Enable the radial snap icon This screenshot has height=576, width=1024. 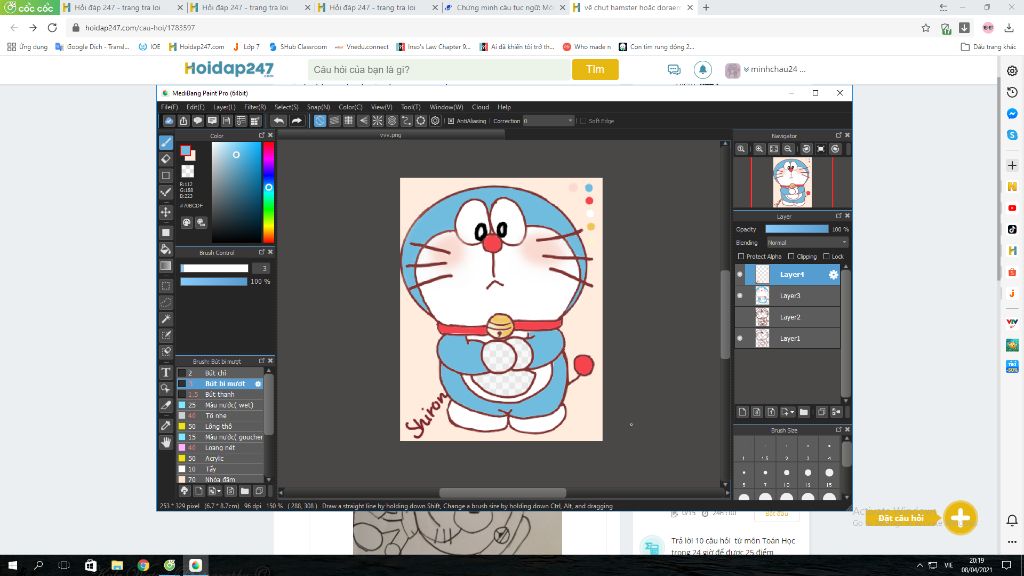tap(377, 121)
